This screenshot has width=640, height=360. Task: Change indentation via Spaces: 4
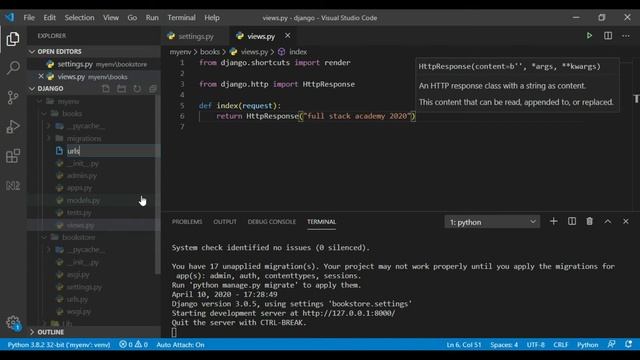click(x=504, y=344)
